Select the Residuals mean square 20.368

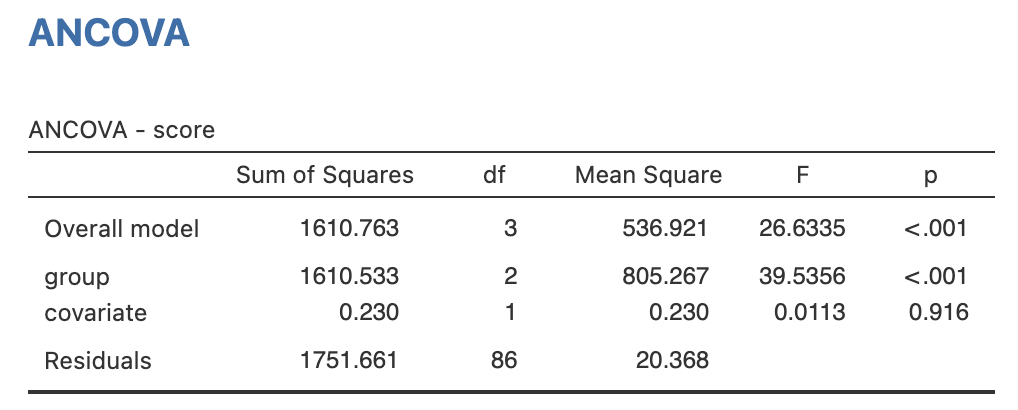click(672, 361)
